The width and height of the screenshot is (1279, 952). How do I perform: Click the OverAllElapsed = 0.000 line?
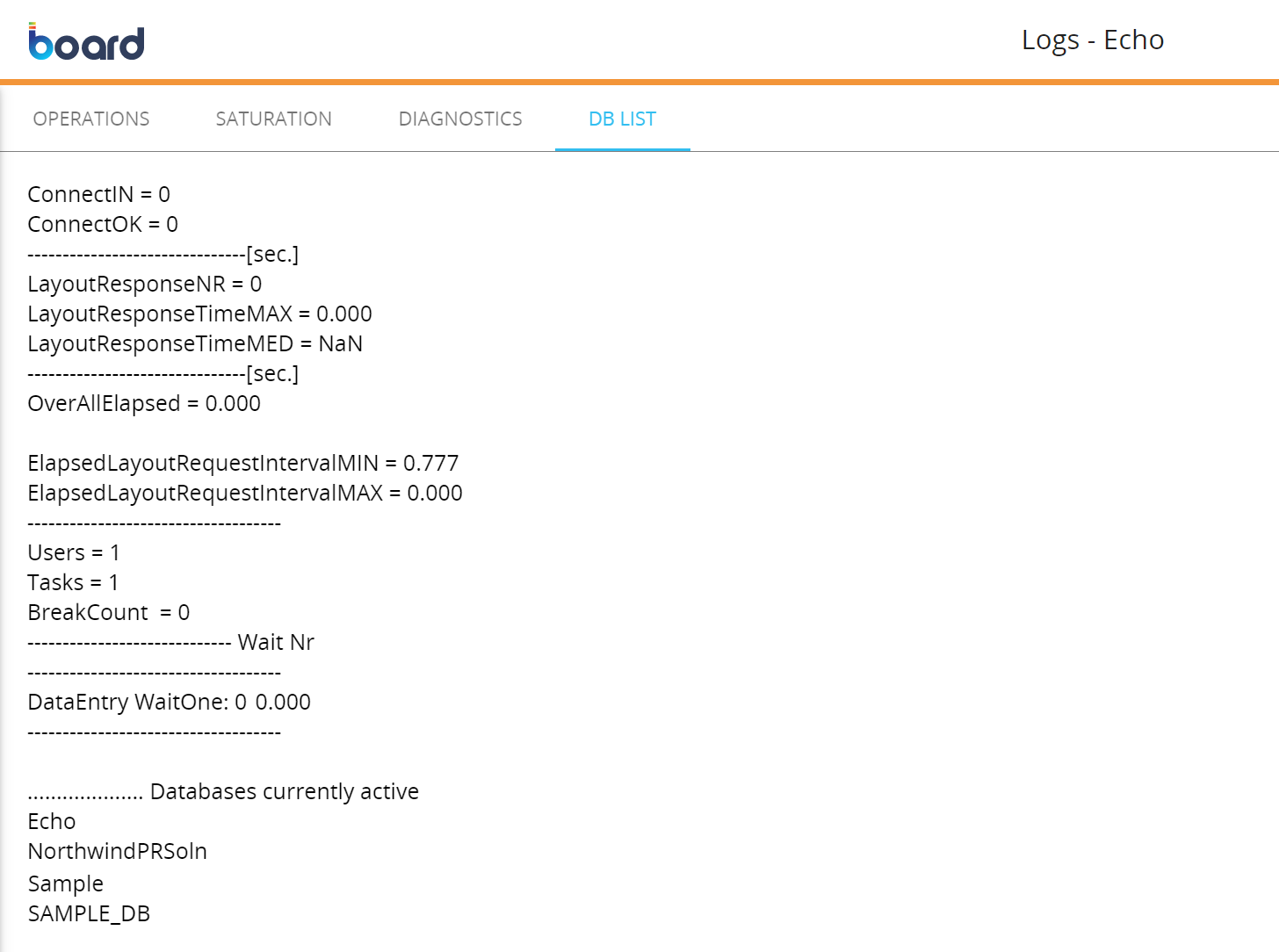144,403
